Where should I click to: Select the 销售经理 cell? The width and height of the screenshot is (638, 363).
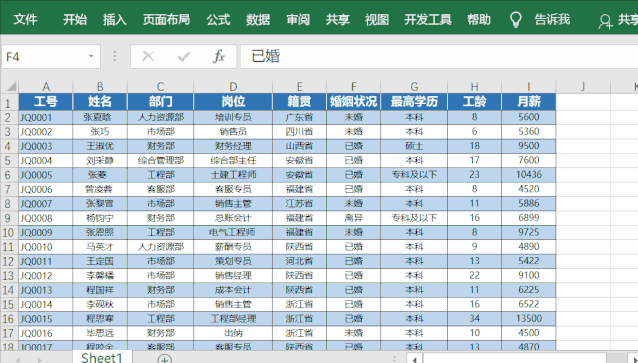pos(233,276)
